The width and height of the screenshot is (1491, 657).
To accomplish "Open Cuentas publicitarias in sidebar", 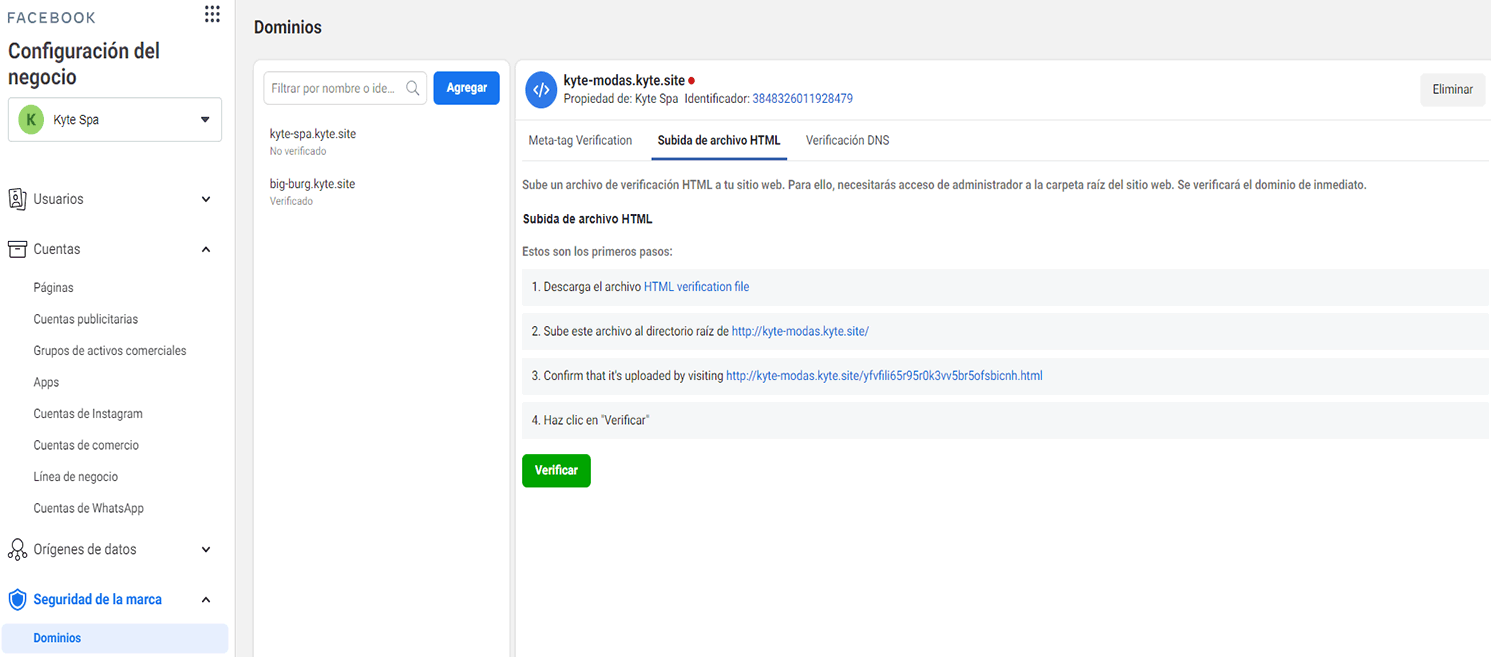I will pyautogui.click(x=86, y=319).
